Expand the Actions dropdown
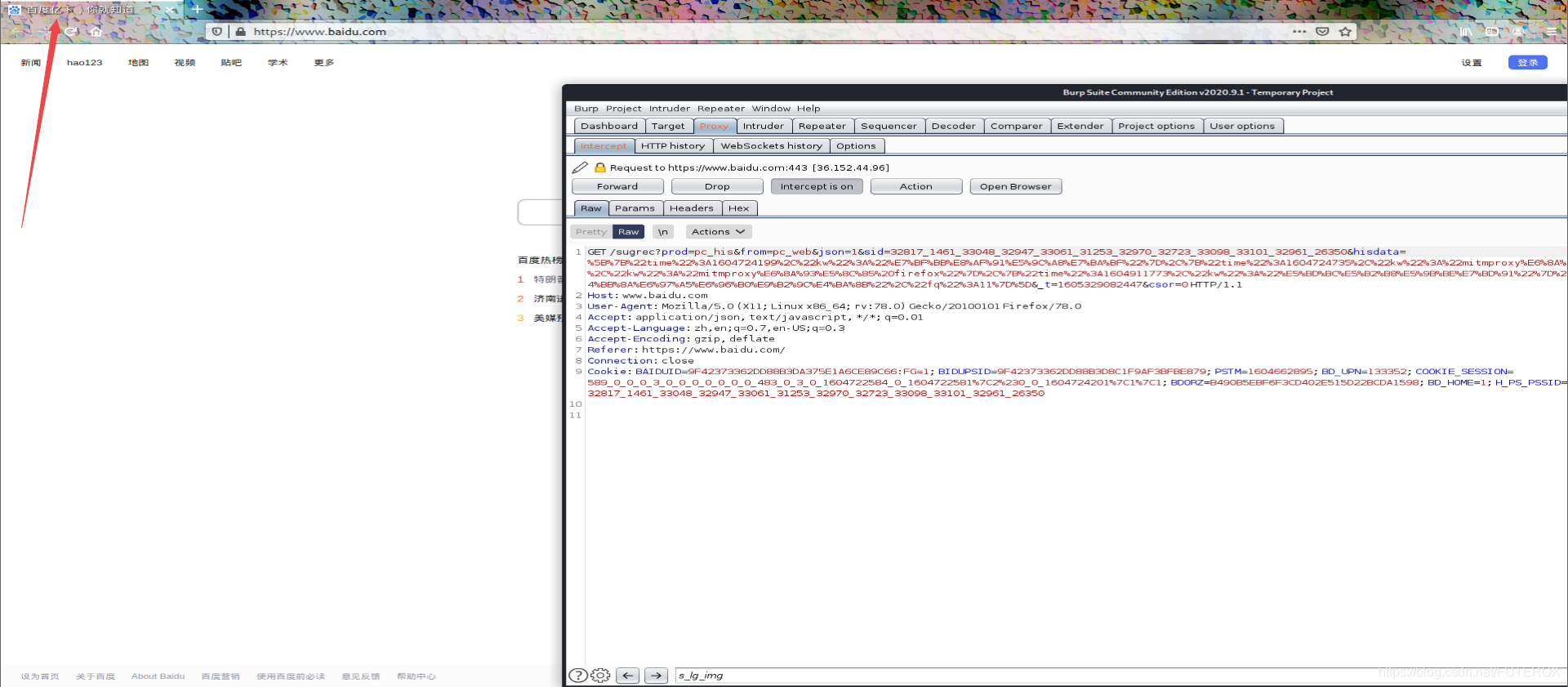 tap(718, 232)
